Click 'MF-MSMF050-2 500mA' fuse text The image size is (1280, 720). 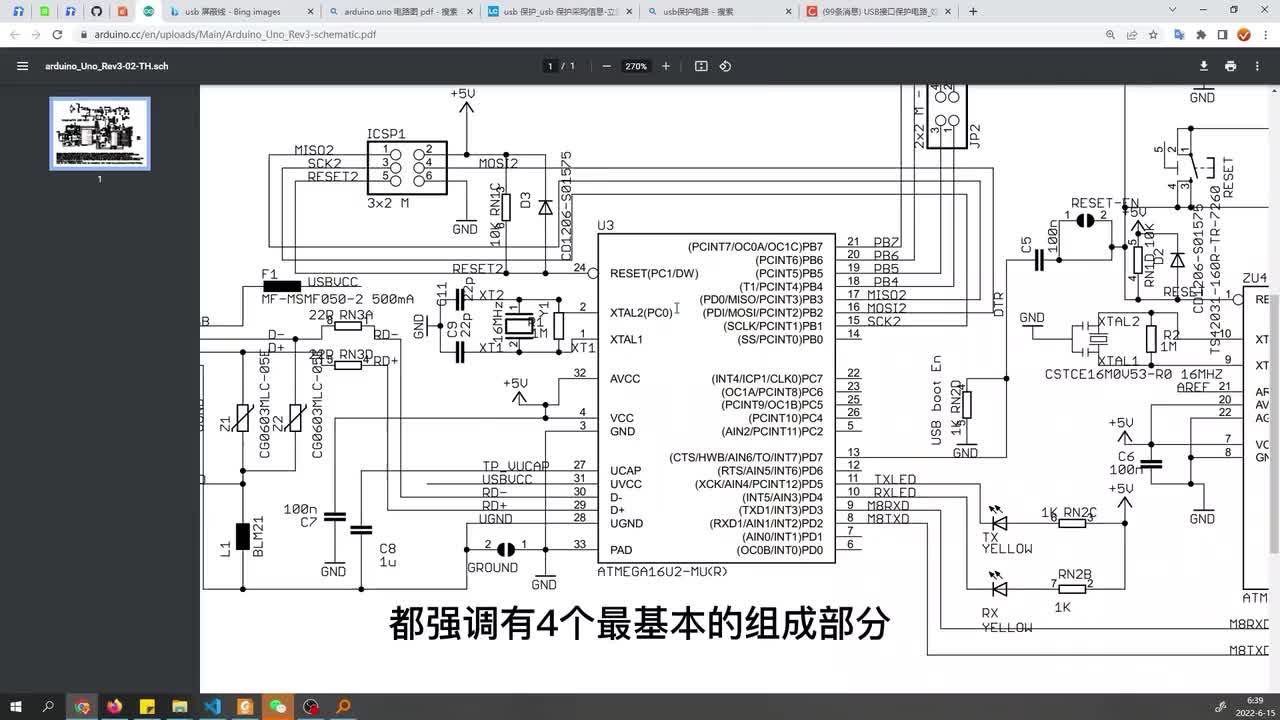click(x=338, y=298)
